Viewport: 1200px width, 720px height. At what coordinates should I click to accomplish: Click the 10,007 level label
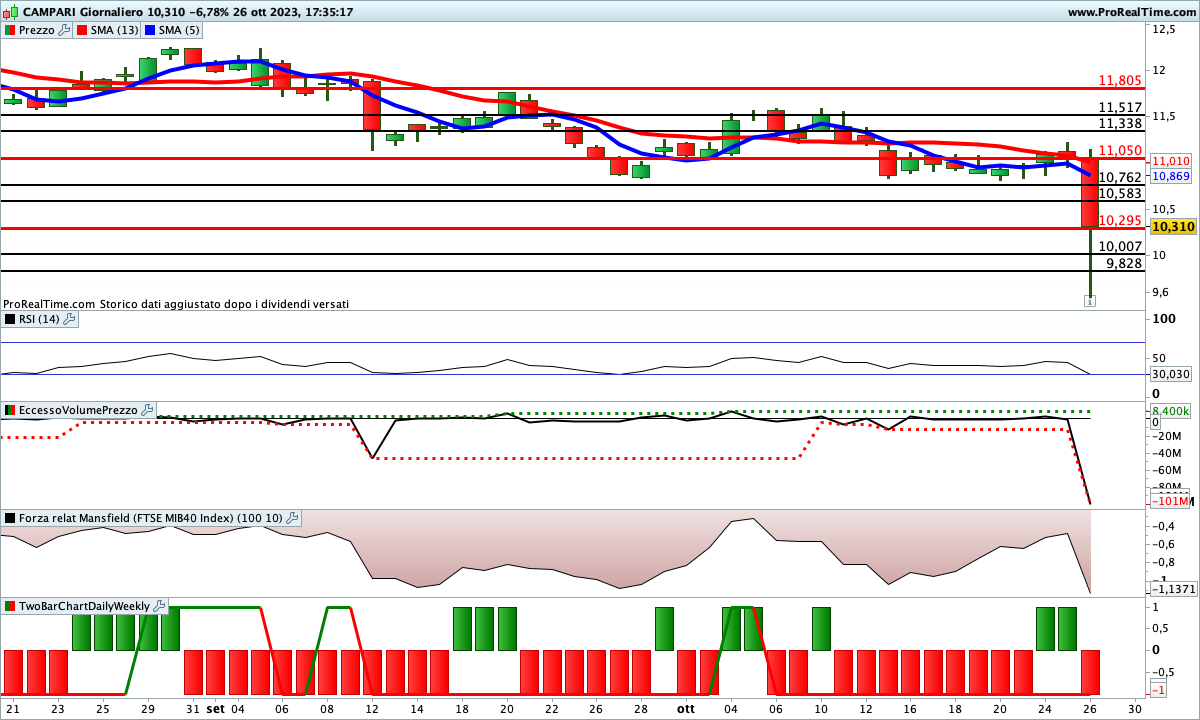(x=1120, y=246)
